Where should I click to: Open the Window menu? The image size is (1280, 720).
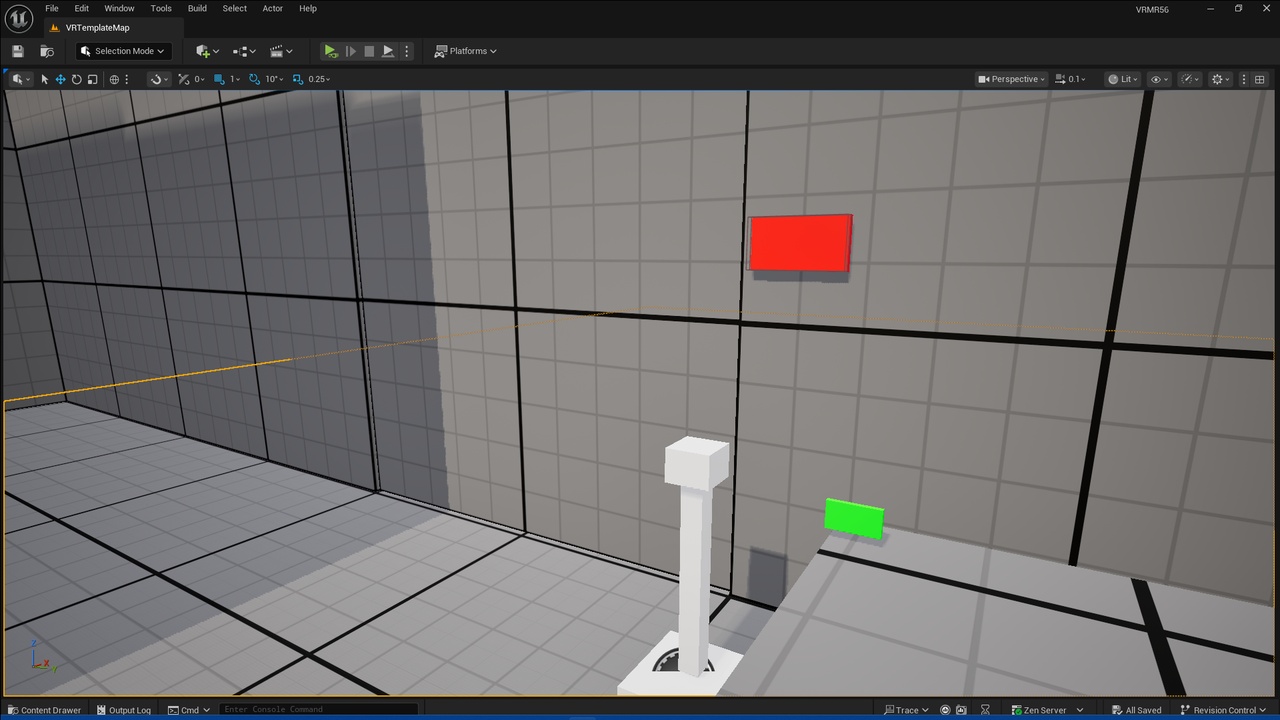point(119,8)
